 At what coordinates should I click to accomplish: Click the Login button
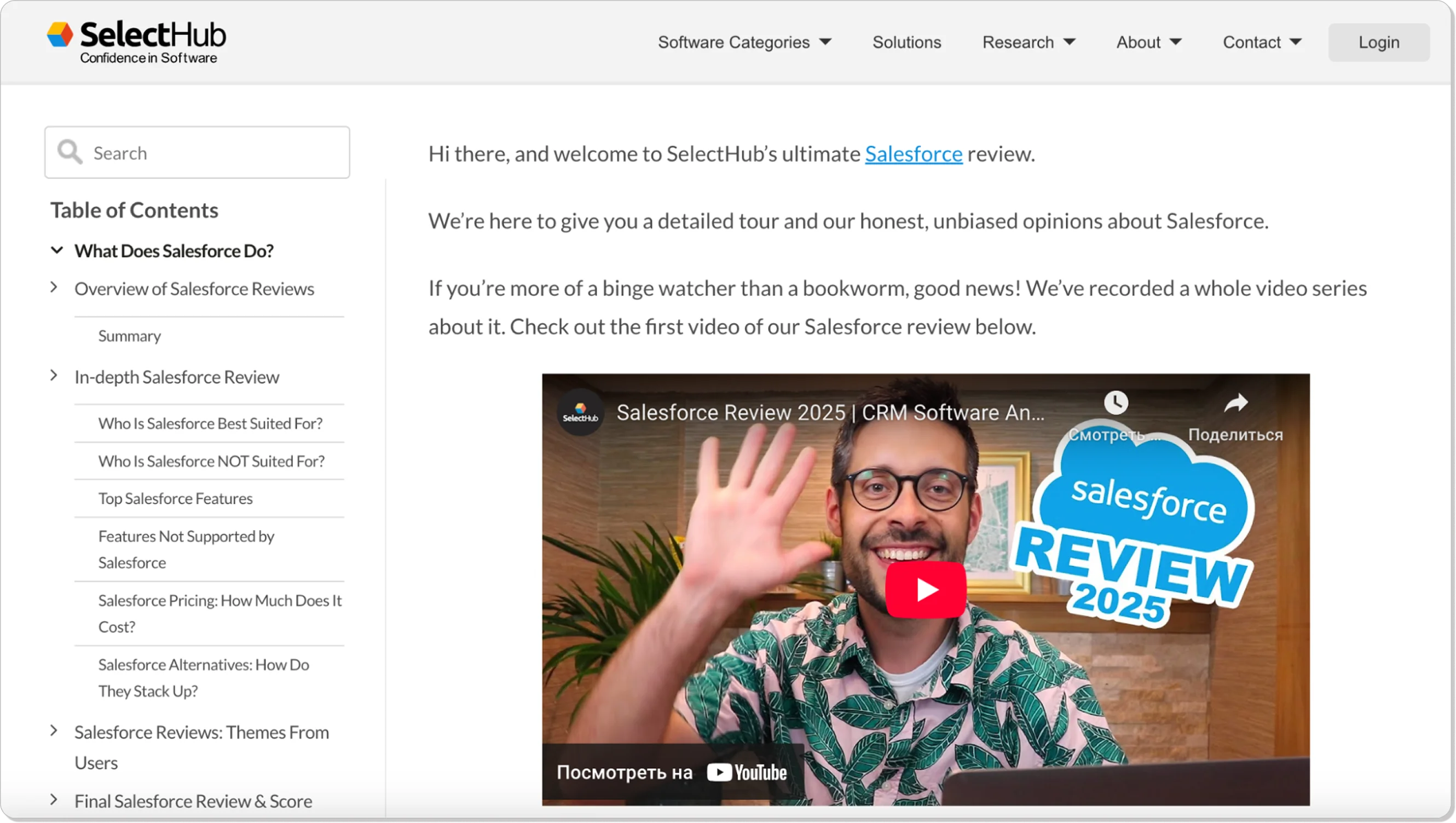(1379, 42)
